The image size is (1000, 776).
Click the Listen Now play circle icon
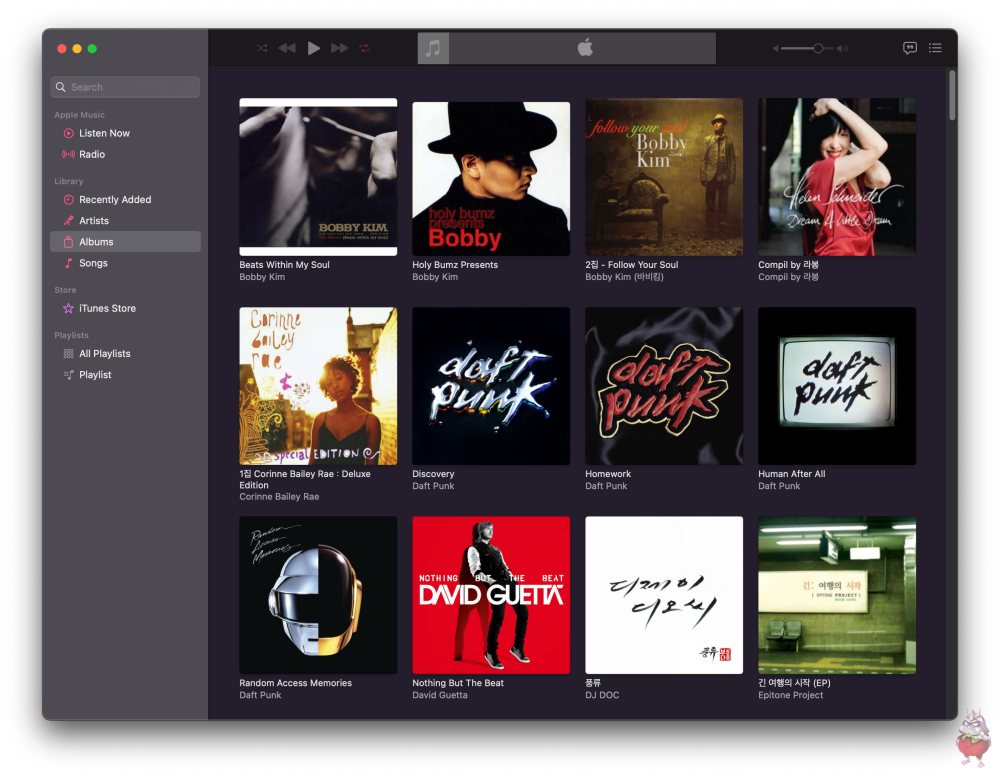tap(68, 133)
